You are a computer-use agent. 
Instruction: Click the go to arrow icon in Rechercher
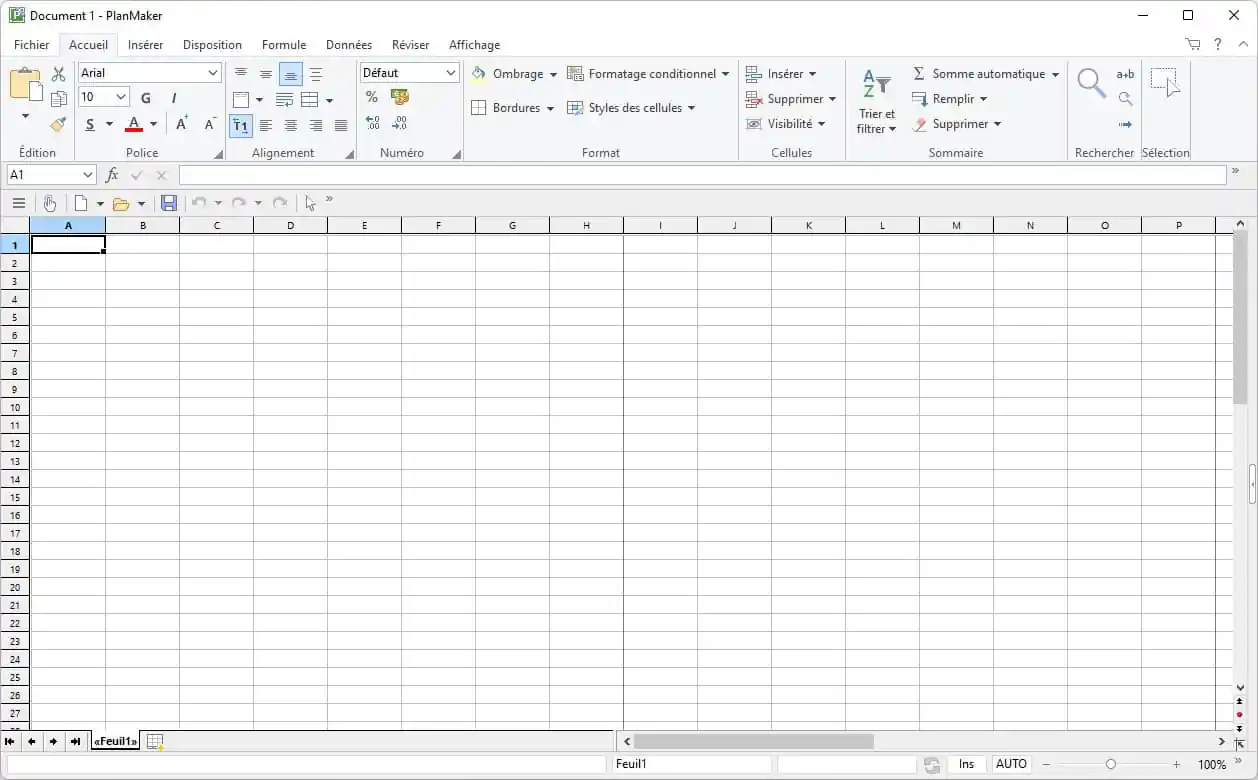pos(1126,124)
